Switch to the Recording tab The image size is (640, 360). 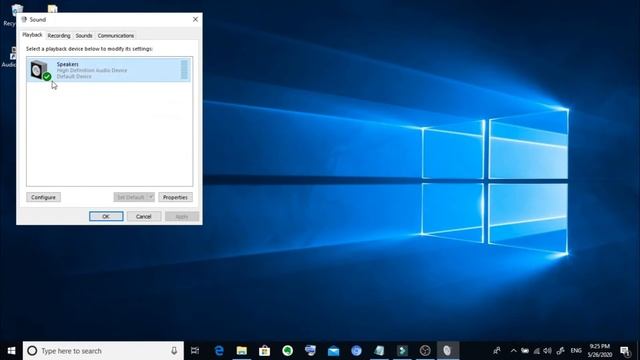59,36
